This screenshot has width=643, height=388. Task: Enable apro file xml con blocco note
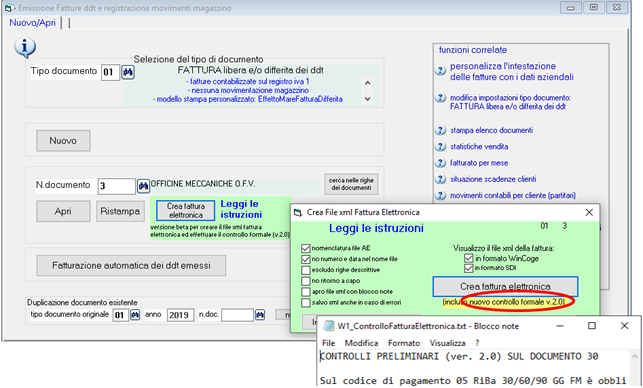click(305, 292)
